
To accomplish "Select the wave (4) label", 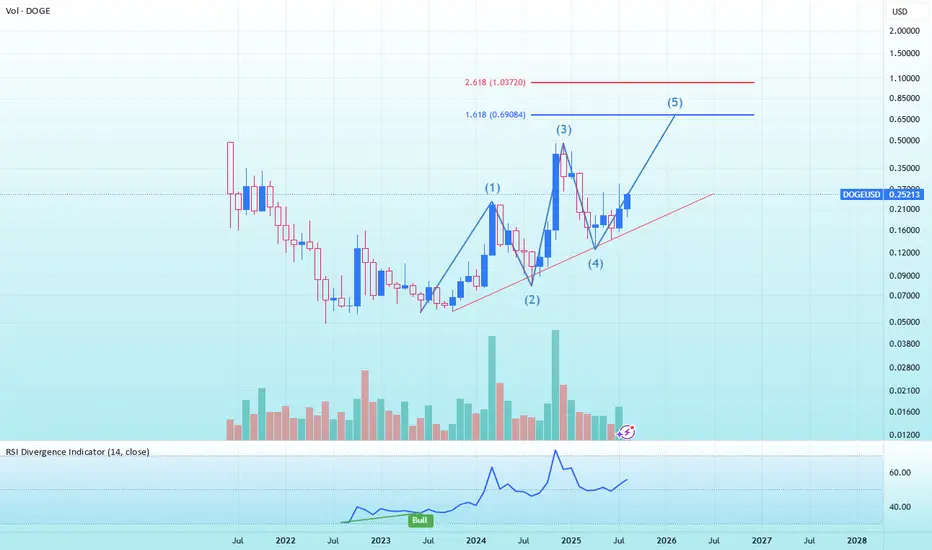I will point(596,263).
